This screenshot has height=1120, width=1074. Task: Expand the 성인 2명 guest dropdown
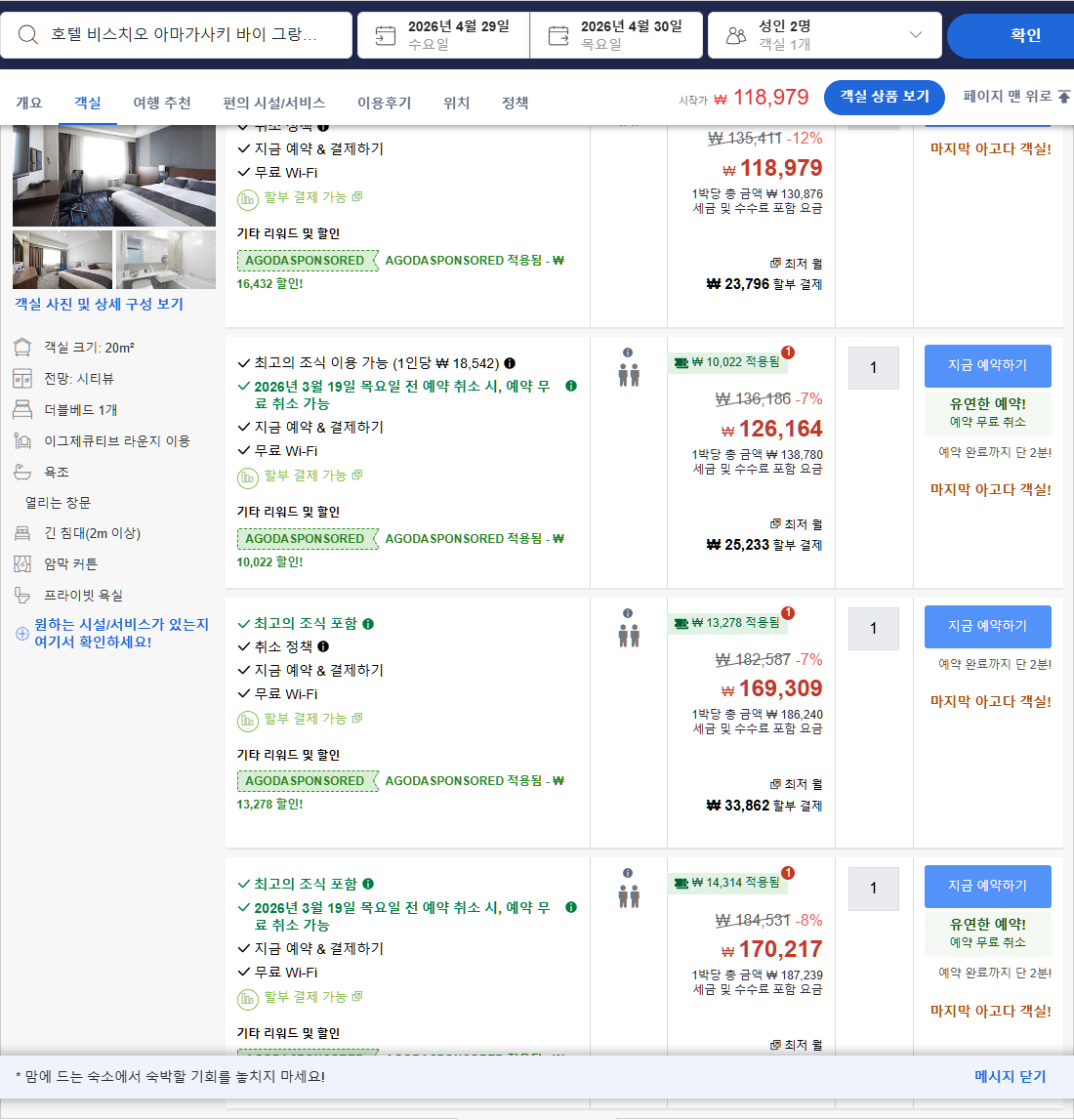pos(916,35)
